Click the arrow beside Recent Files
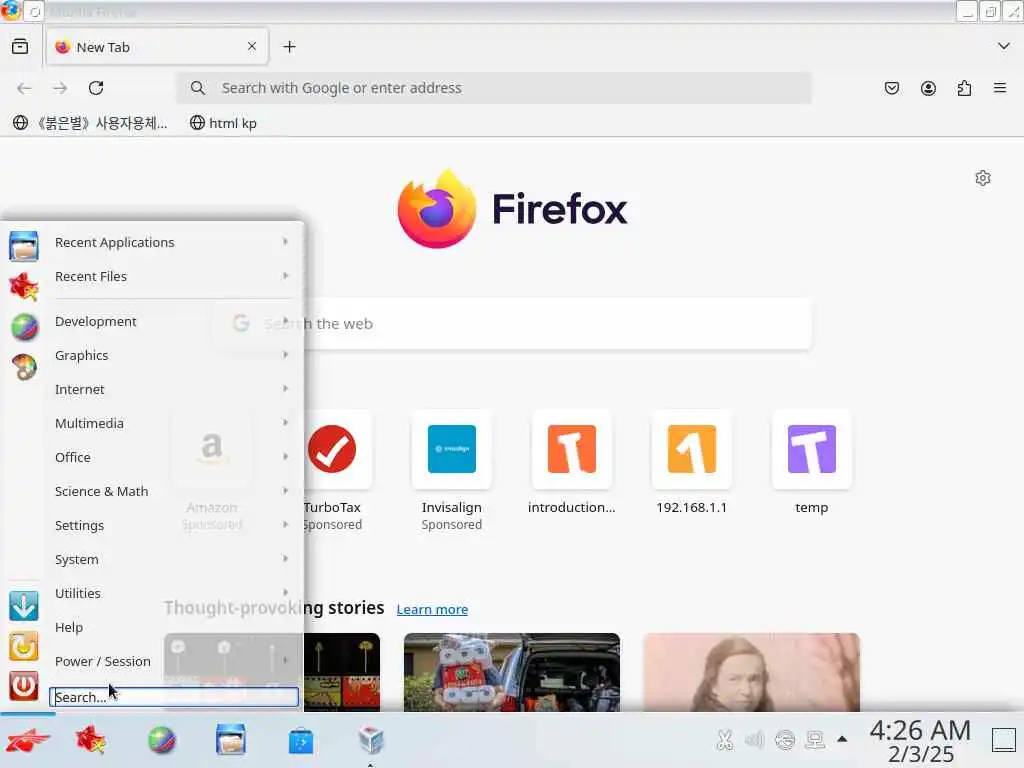This screenshot has height=768, width=1024. (x=285, y=276)
